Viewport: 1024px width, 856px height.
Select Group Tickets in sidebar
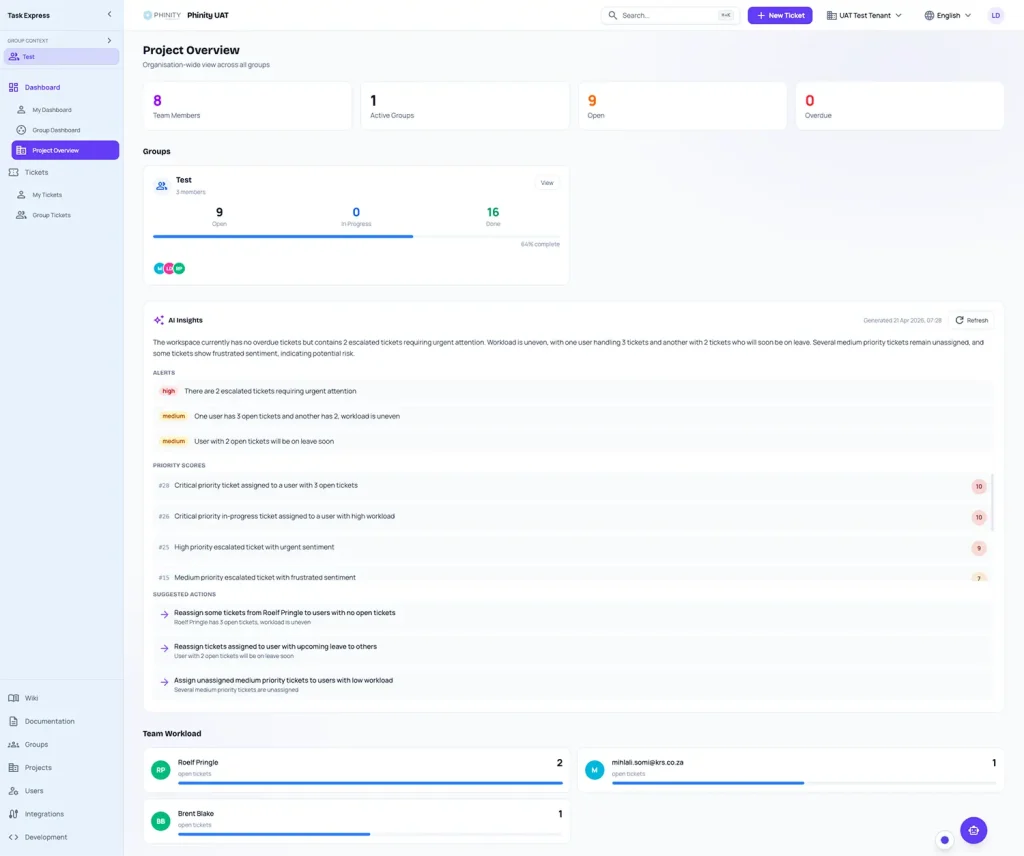coord(51,215)
